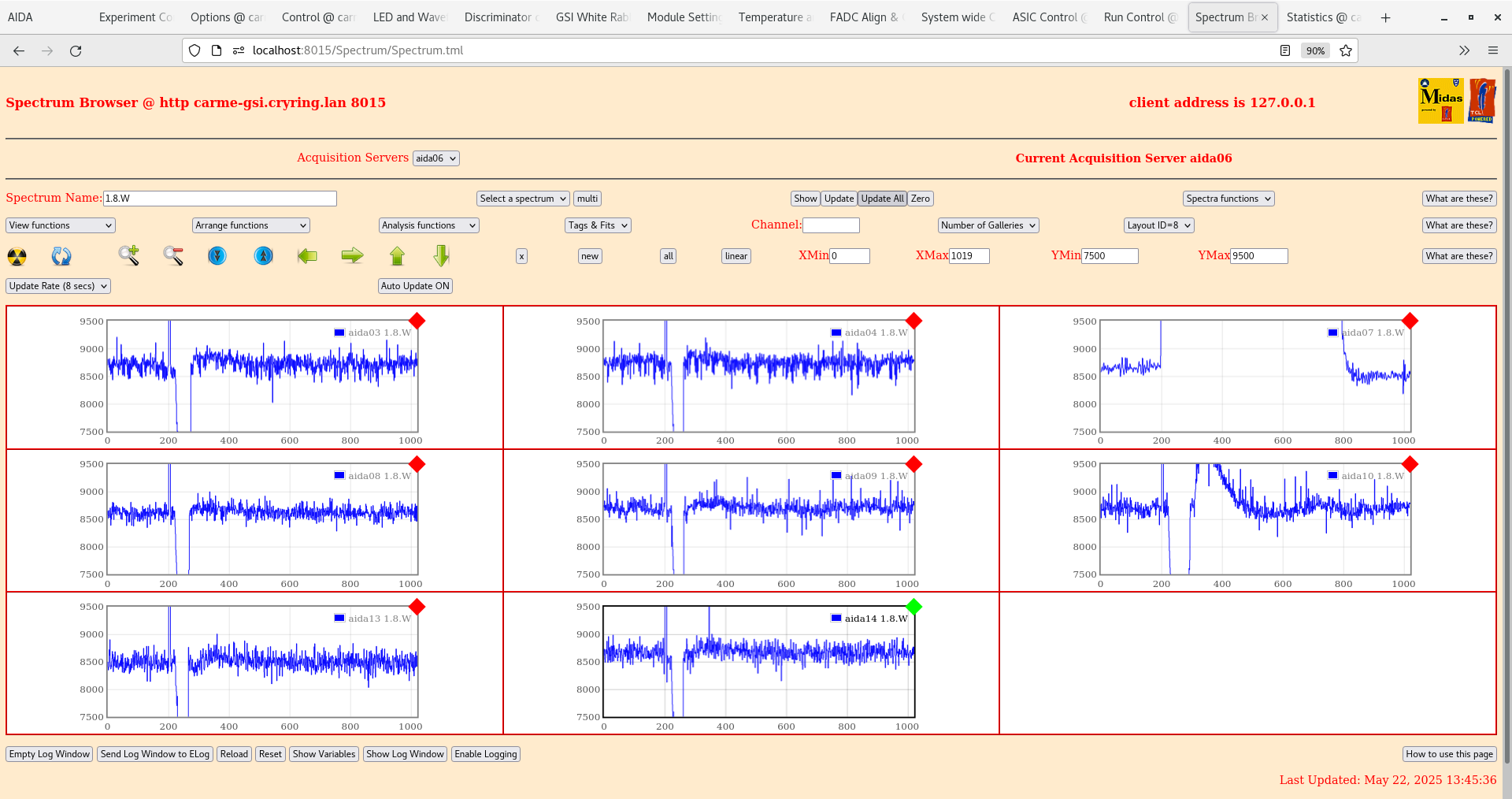Toggle Auto Update ON
Viewport: 1512px width, 799px height.
[415, 285]
